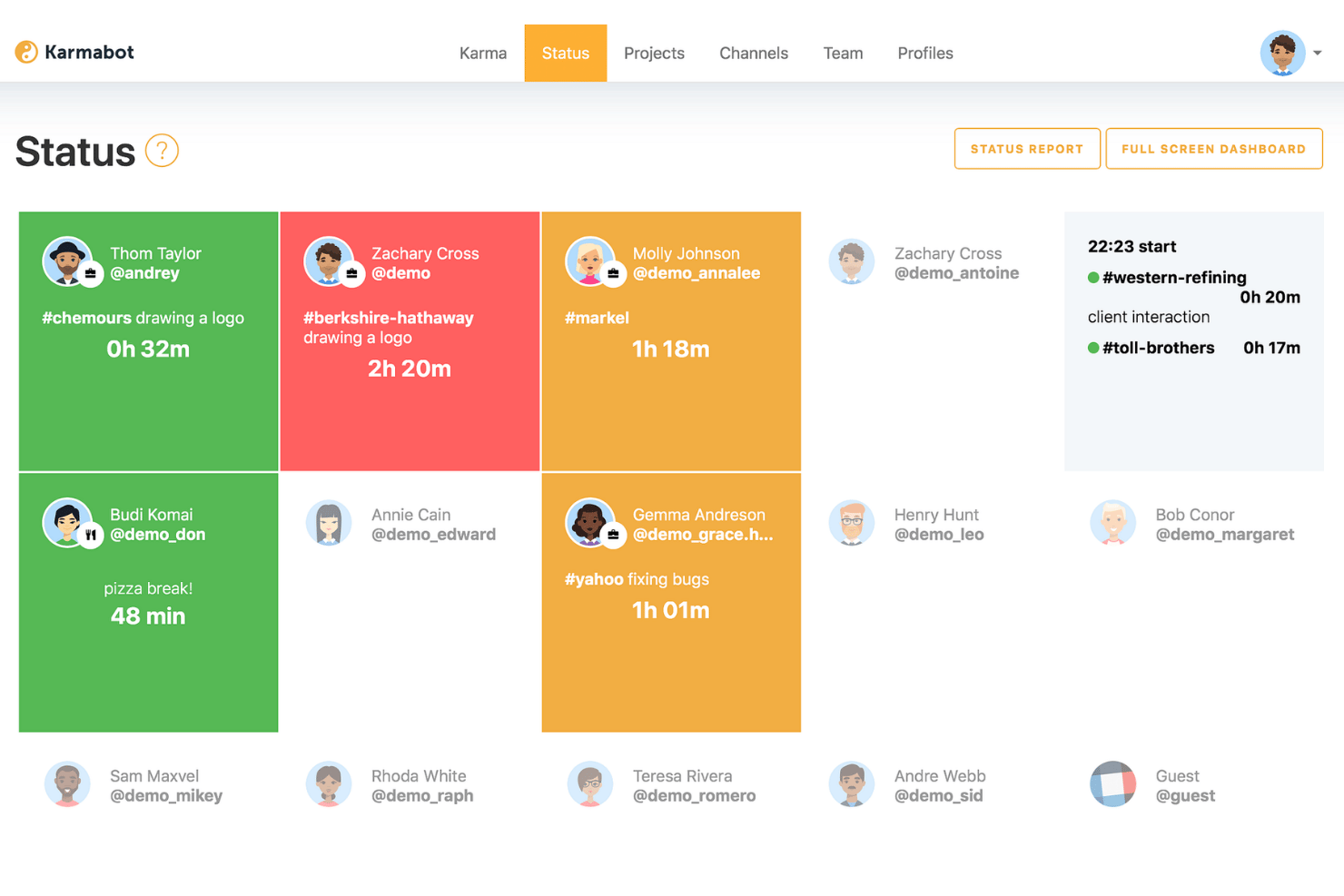Open the #yahoo channel tag
The height and width of the screenshot is (896, 1344).
click(x=594, y=579)
